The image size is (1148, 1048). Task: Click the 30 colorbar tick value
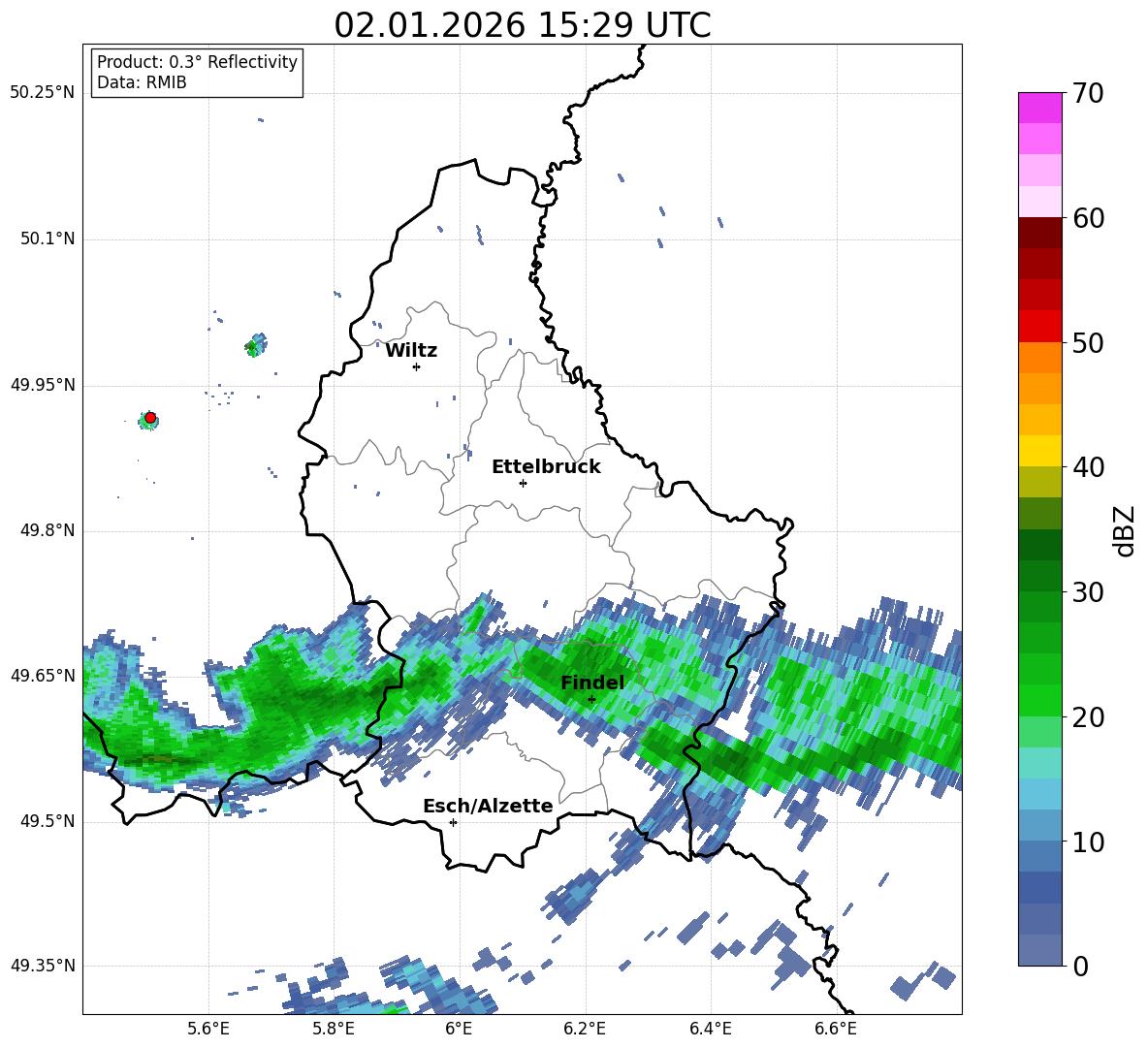pyautogui.click(x=1088, y=592)
